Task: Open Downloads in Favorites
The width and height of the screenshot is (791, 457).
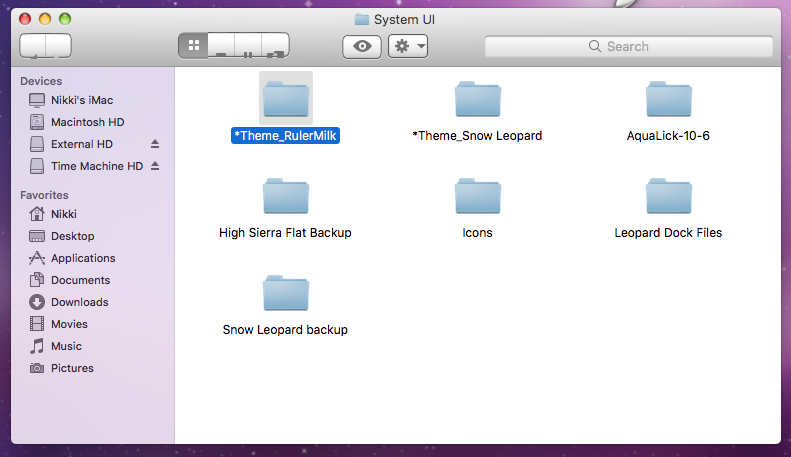Action: pyautogui.click(x=93, y=302)
